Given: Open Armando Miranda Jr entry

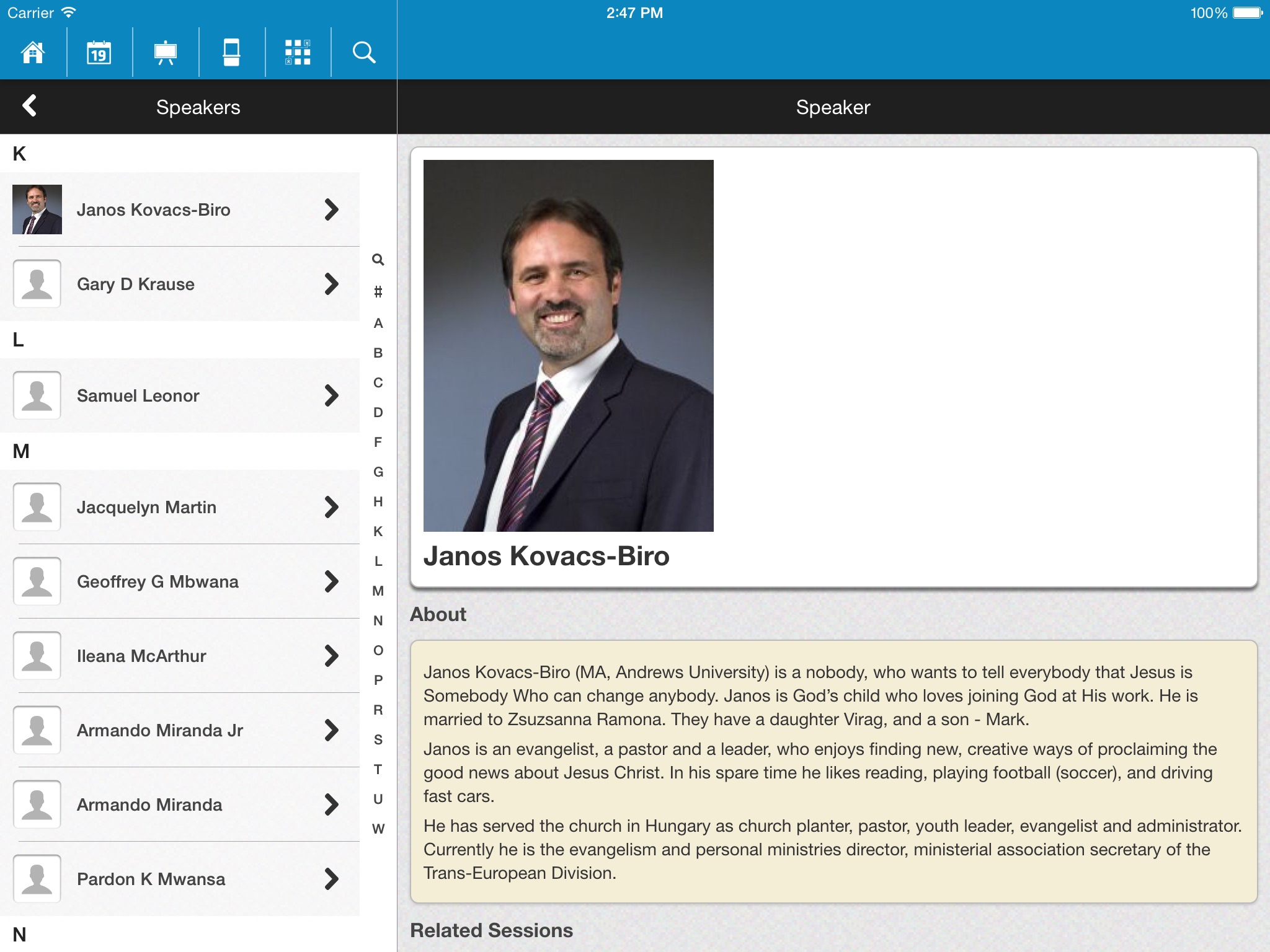Looking at the screenshot, I should (x=160, y=730).
